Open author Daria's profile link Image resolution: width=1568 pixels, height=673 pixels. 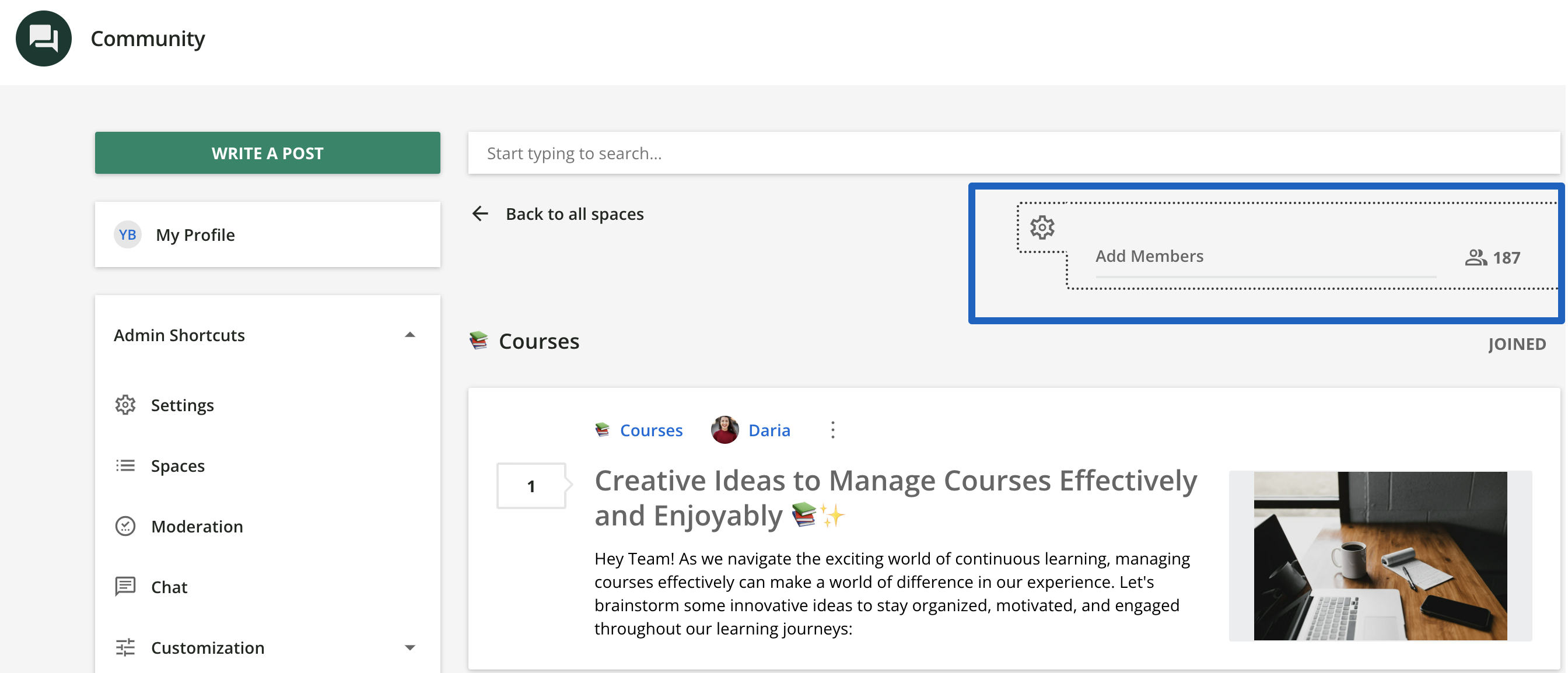(x=769, y=430)
